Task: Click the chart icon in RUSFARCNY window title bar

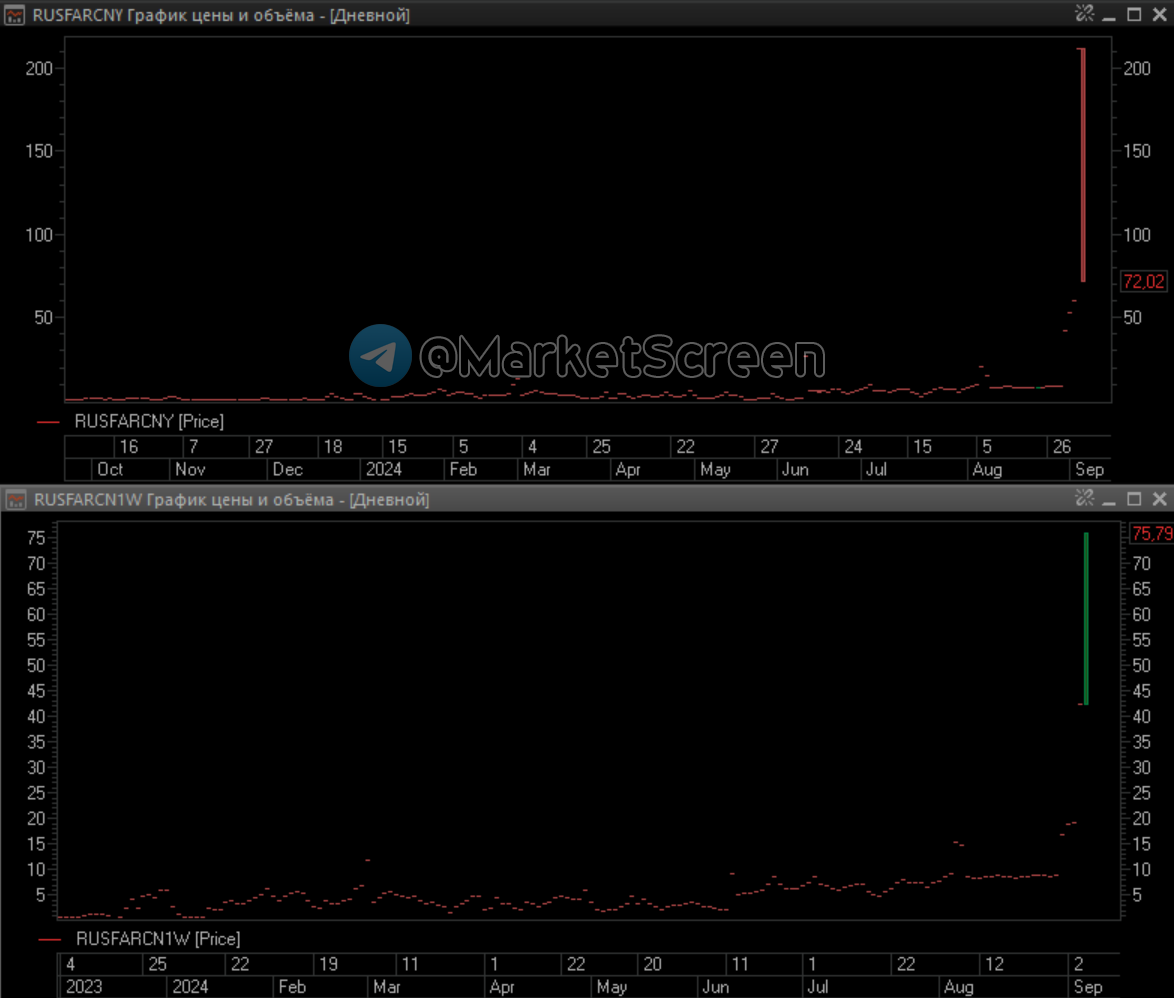Action: pyautogui.click(x=13, y=14)
